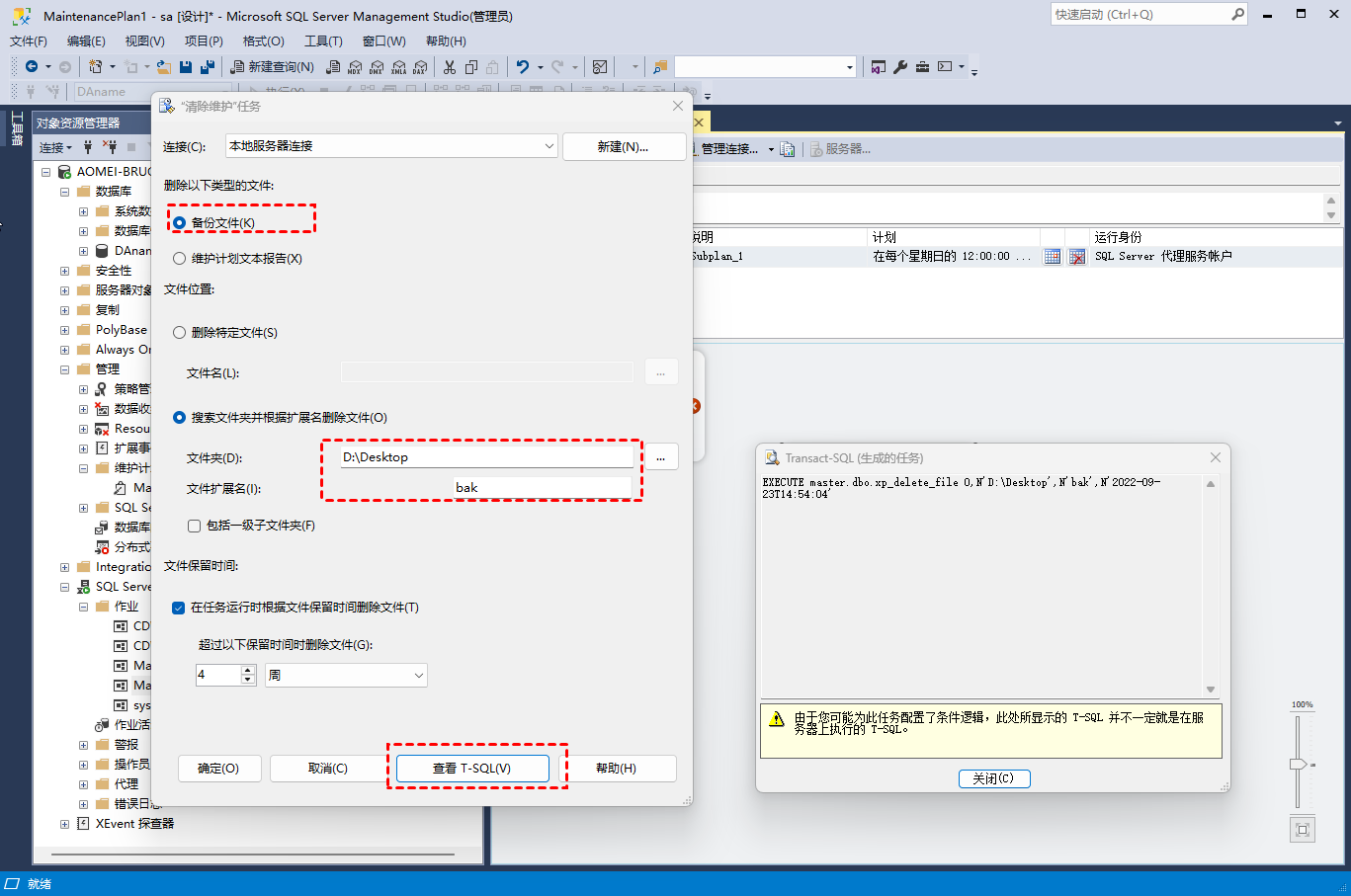Select the 删除特定文件(S) radio button
Image resolution: width=1351 pixels, height=896 pixels.
[x=179, y=332]
